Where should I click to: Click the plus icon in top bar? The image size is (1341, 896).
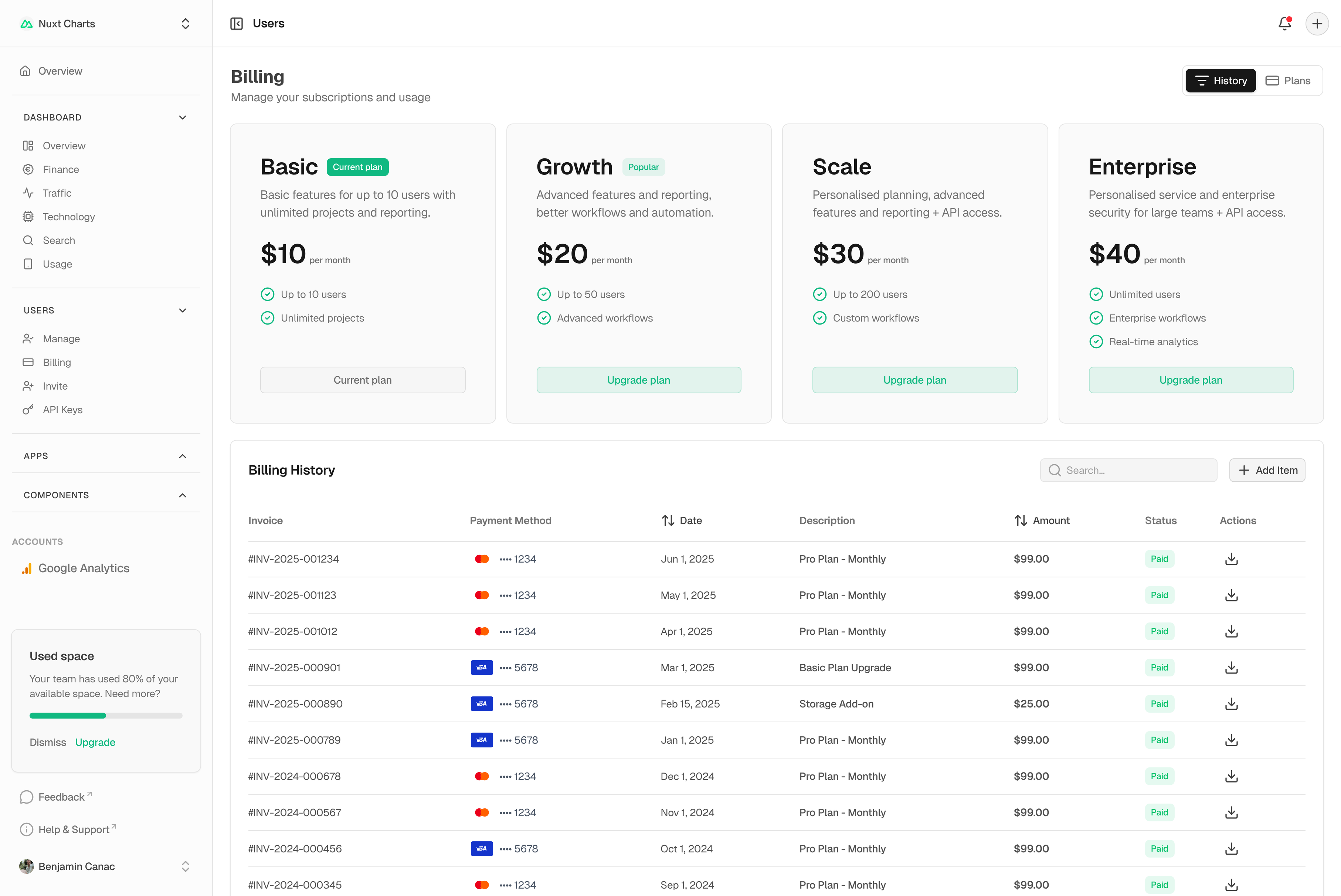click(1317, 23)
